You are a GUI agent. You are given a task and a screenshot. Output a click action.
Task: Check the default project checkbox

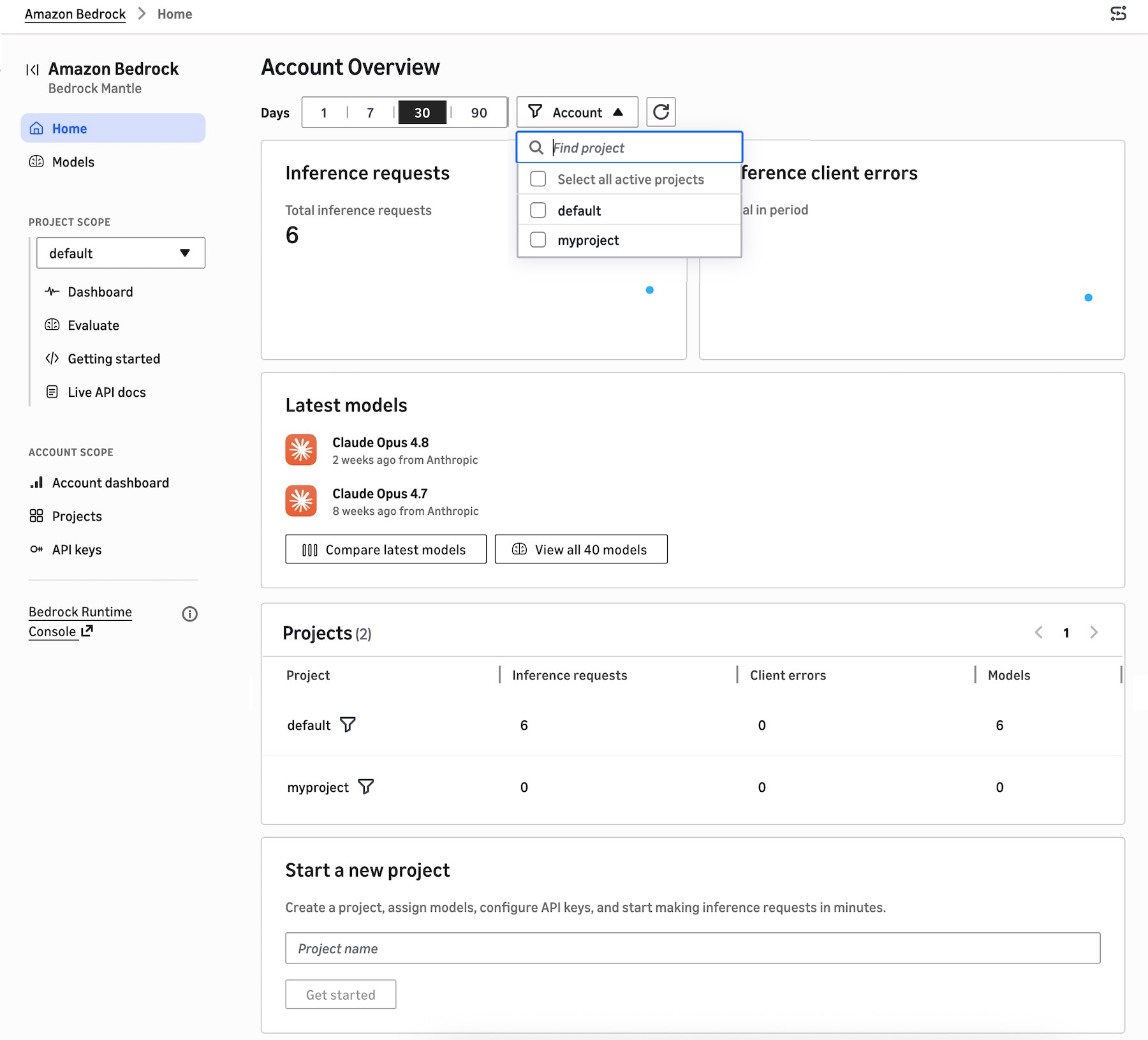tap(538, 210)
